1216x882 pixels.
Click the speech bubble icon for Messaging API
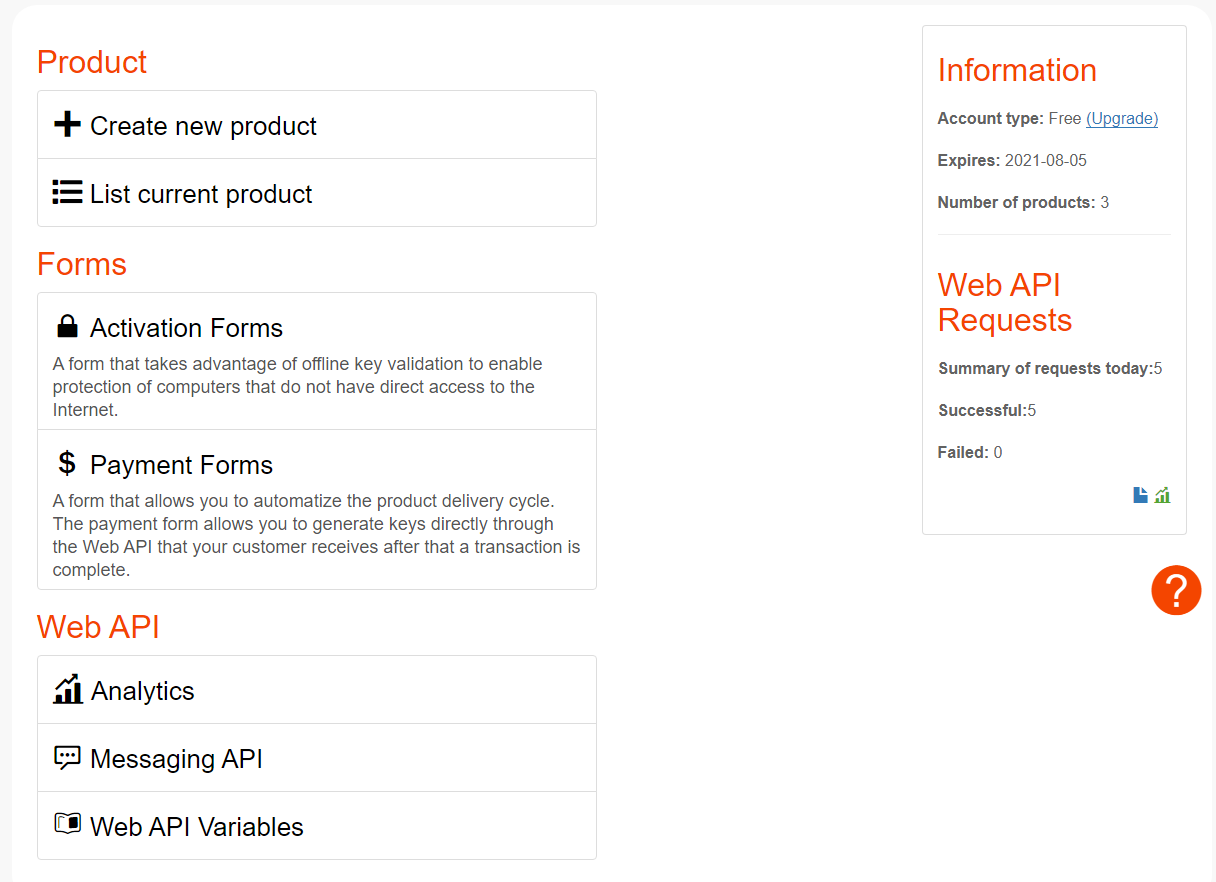pos(67,758)
